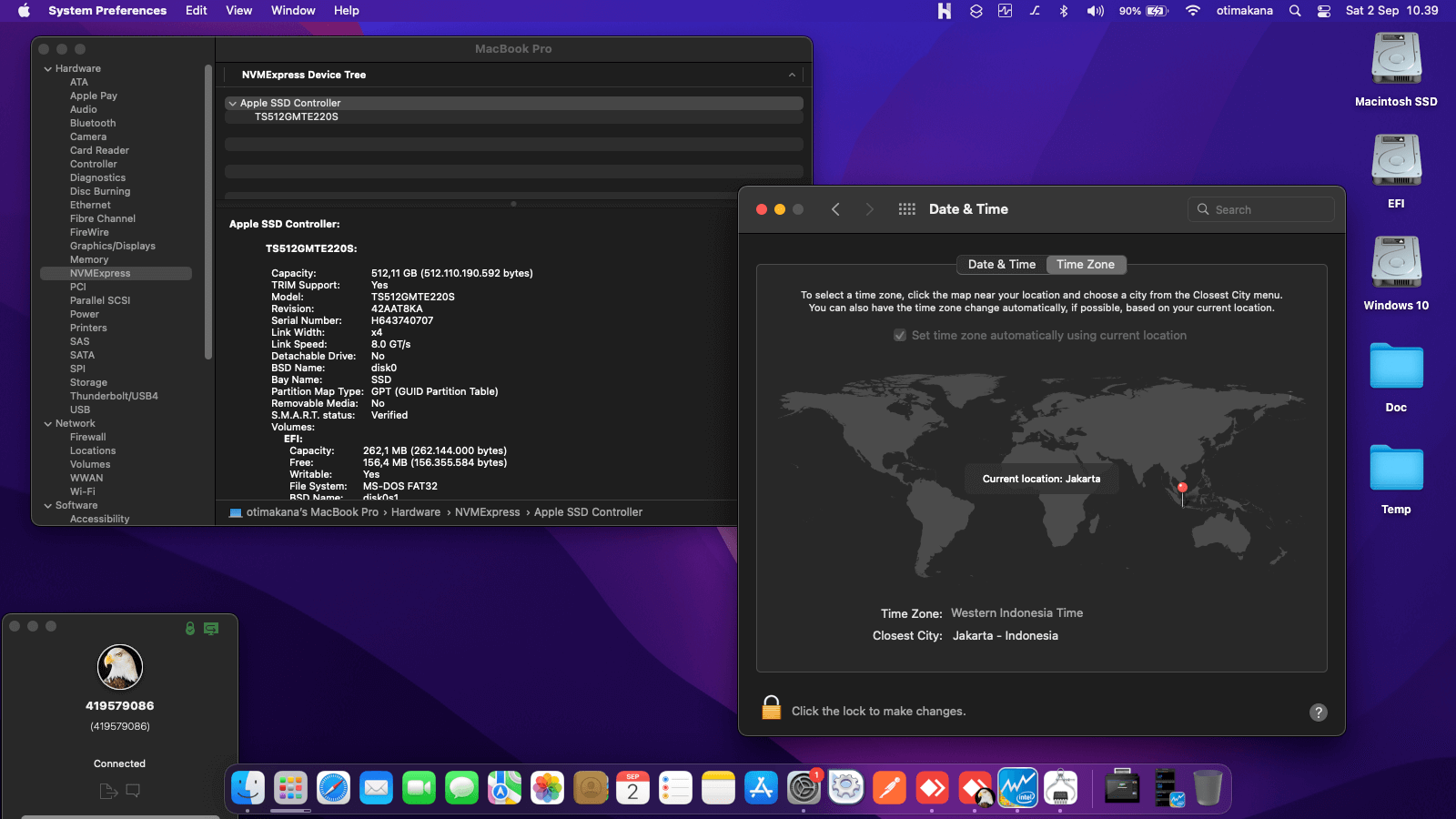Go forward in the Date & Time window
The image size is (1456, 819).
pyautogui.click(x=869, y=209)
